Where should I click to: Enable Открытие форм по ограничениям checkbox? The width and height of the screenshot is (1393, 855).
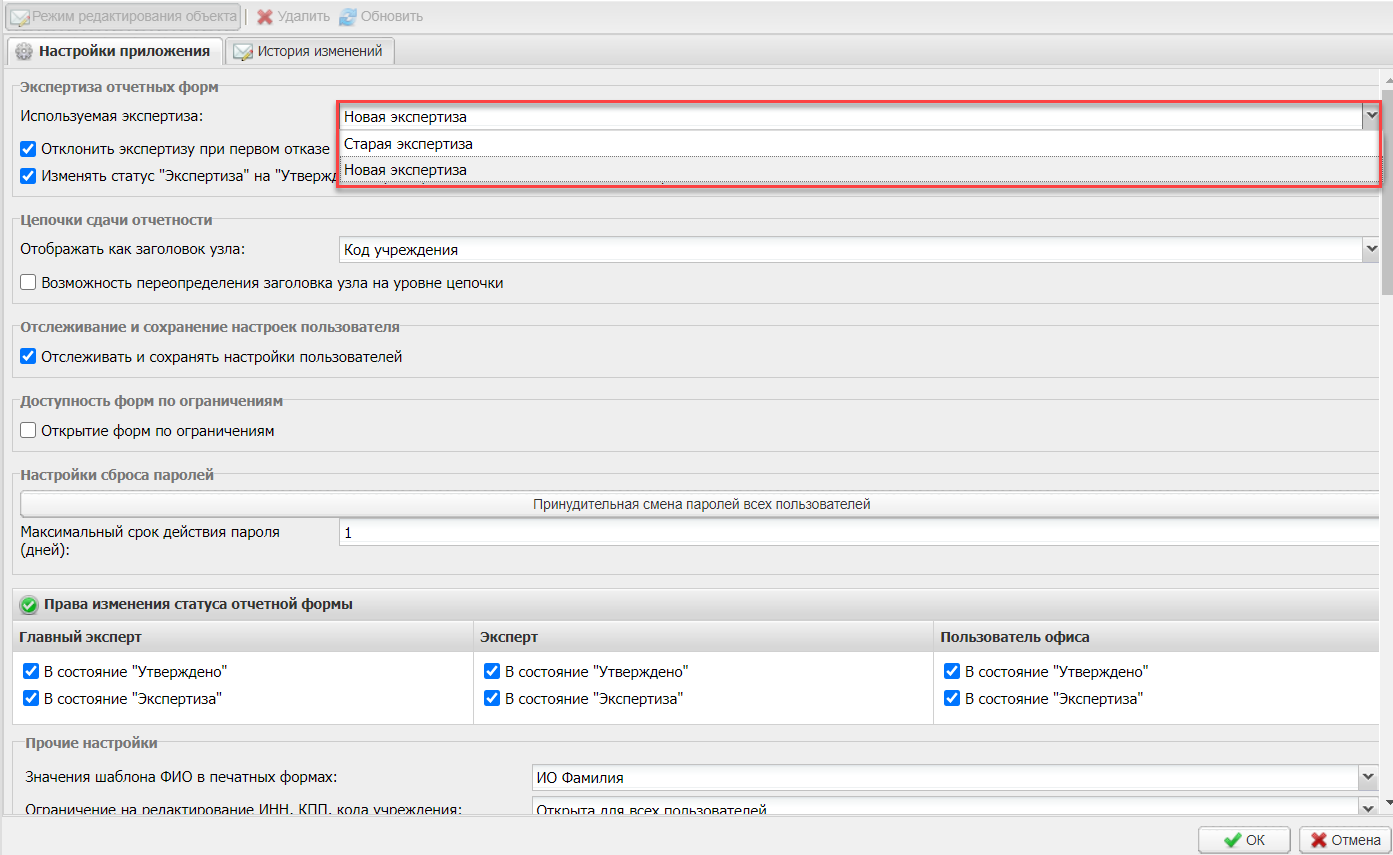(x=29, y=432)
